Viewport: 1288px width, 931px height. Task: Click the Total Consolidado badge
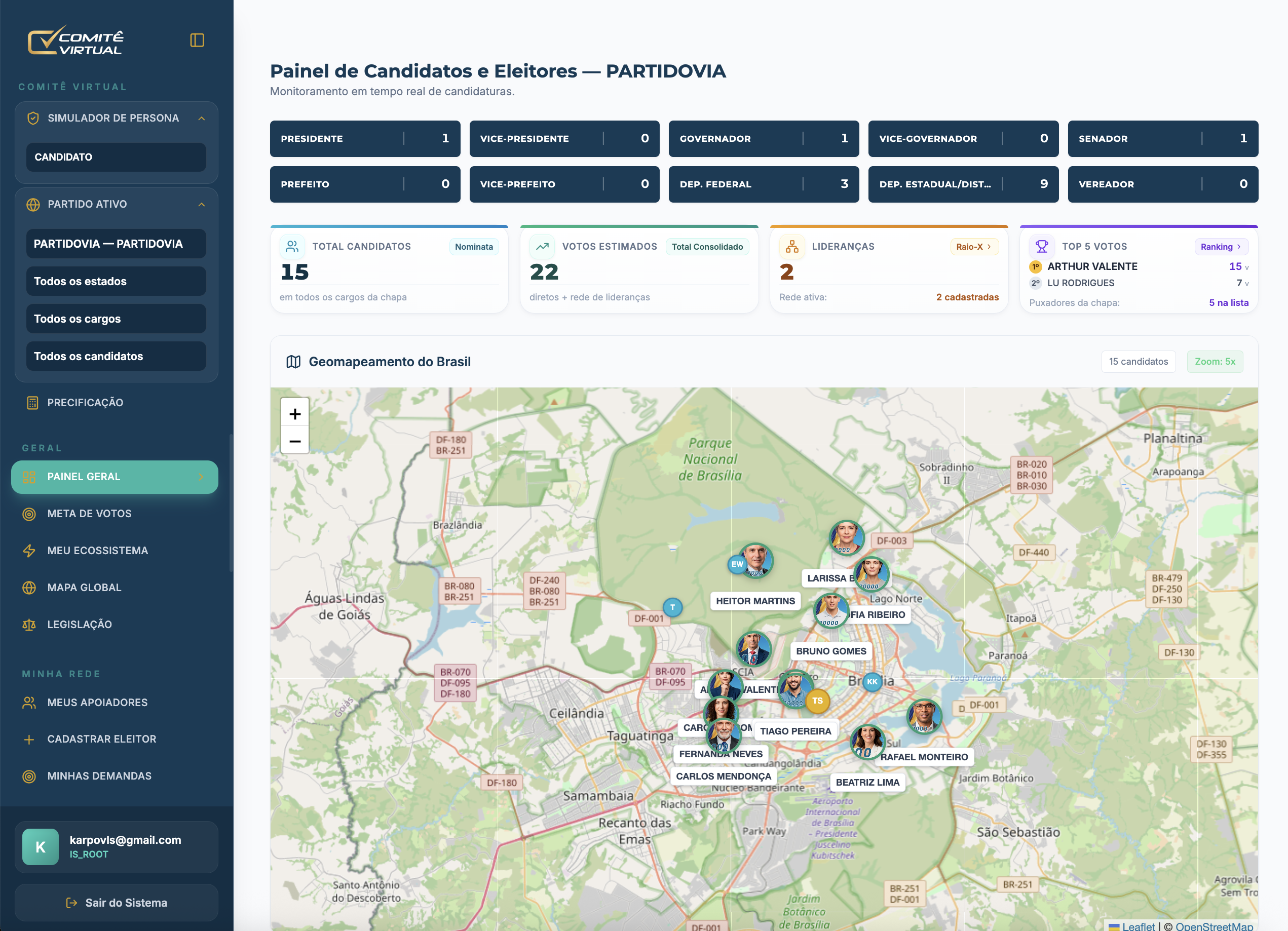coord(707,247)
